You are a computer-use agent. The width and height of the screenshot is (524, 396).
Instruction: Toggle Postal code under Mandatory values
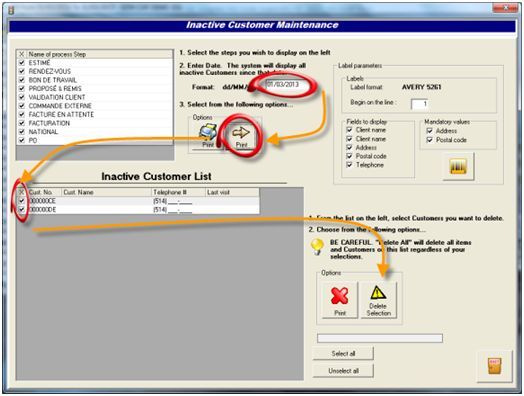(430, 140)
